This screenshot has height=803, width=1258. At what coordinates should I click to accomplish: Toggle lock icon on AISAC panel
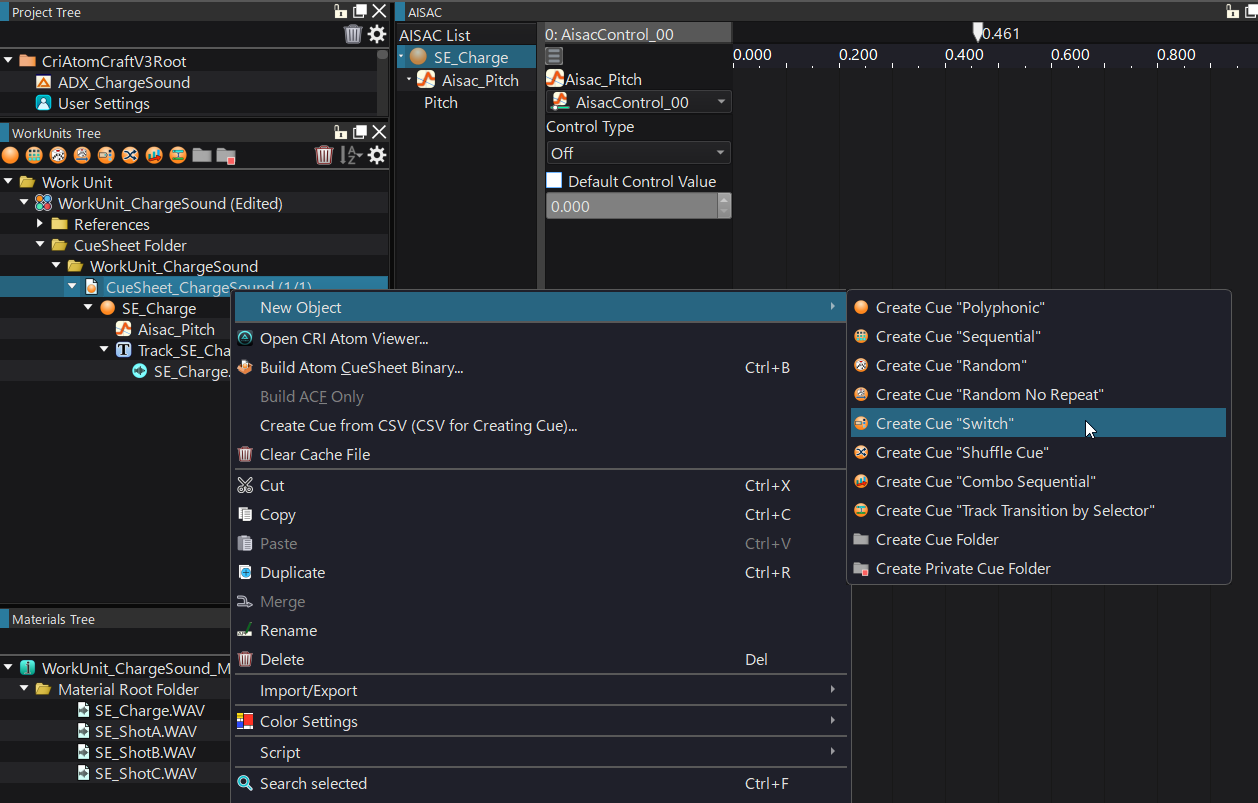click(1232, 11)
